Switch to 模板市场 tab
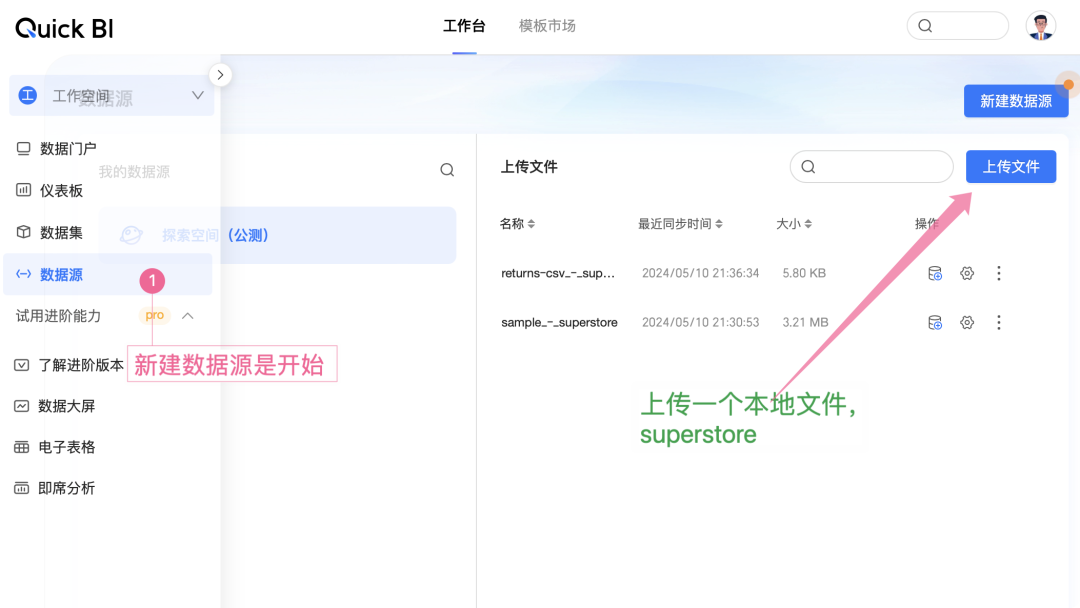This screenshot has height=608, width=1080. pos(547,26)
